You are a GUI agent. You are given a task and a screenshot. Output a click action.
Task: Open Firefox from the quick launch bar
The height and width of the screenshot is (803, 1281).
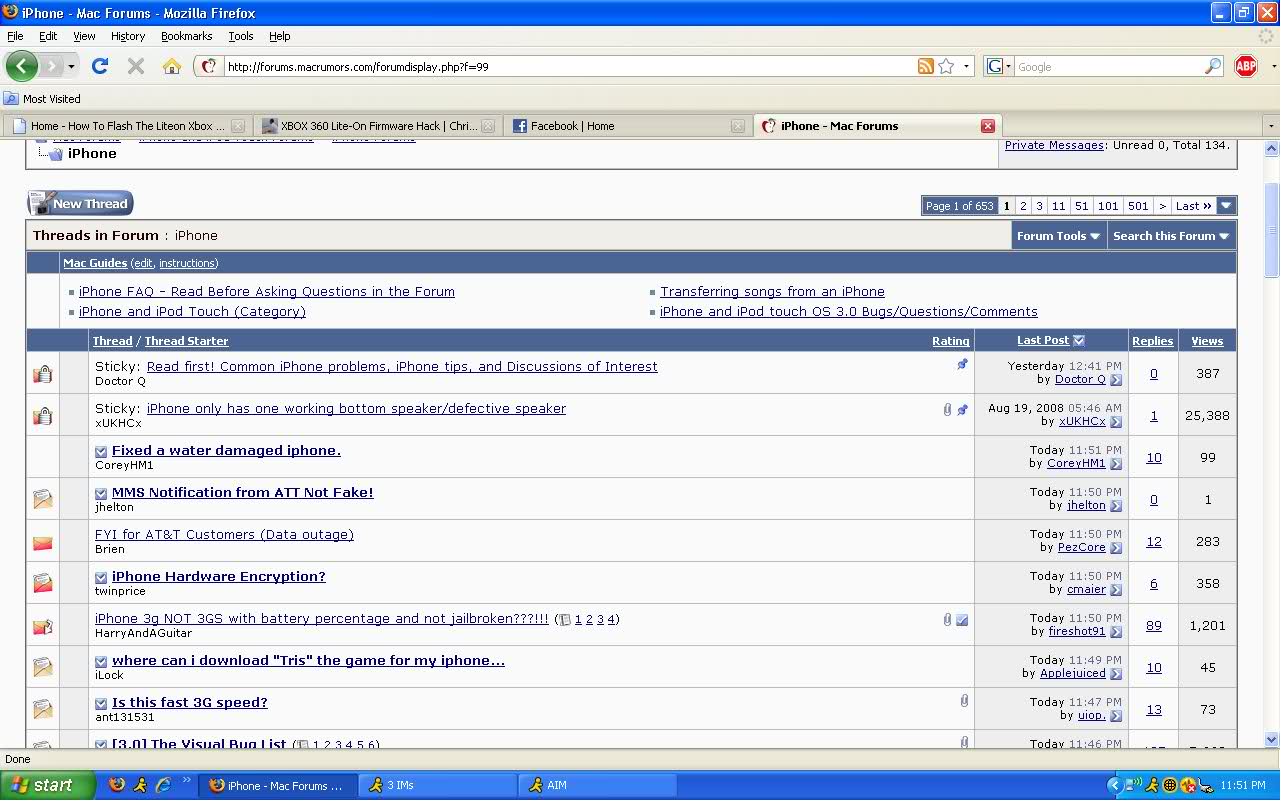point(117,785)
